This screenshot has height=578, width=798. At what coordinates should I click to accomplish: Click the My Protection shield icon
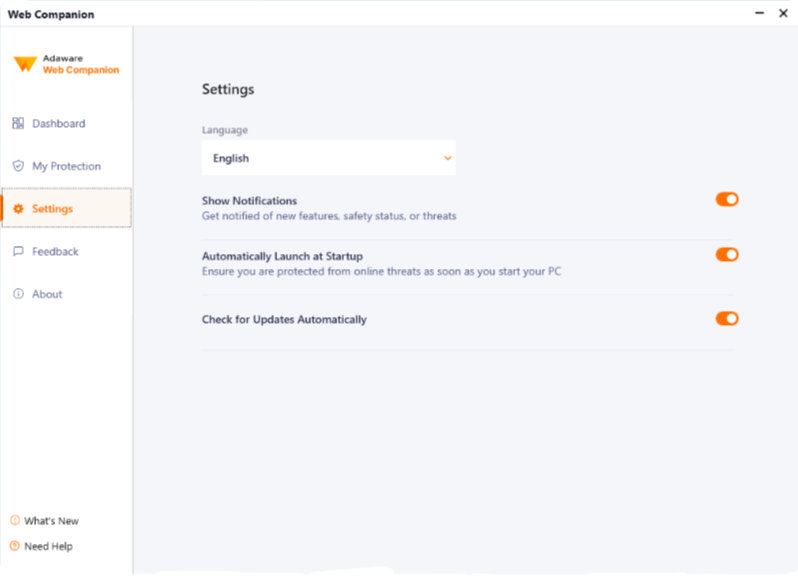(18, 166)
